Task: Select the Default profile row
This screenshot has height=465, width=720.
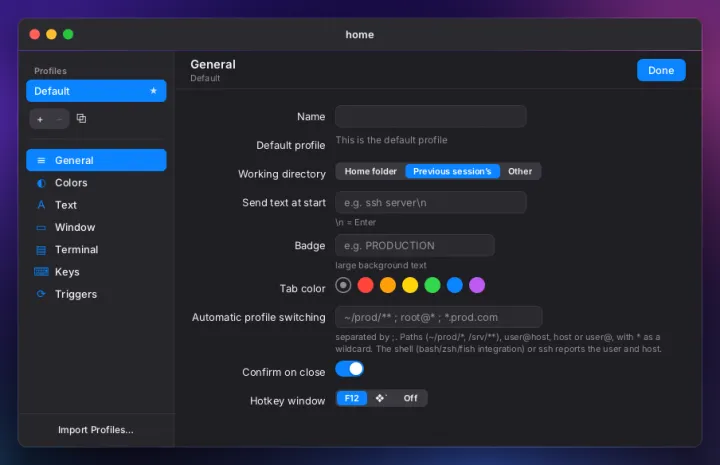Action: tap(96, 91)
